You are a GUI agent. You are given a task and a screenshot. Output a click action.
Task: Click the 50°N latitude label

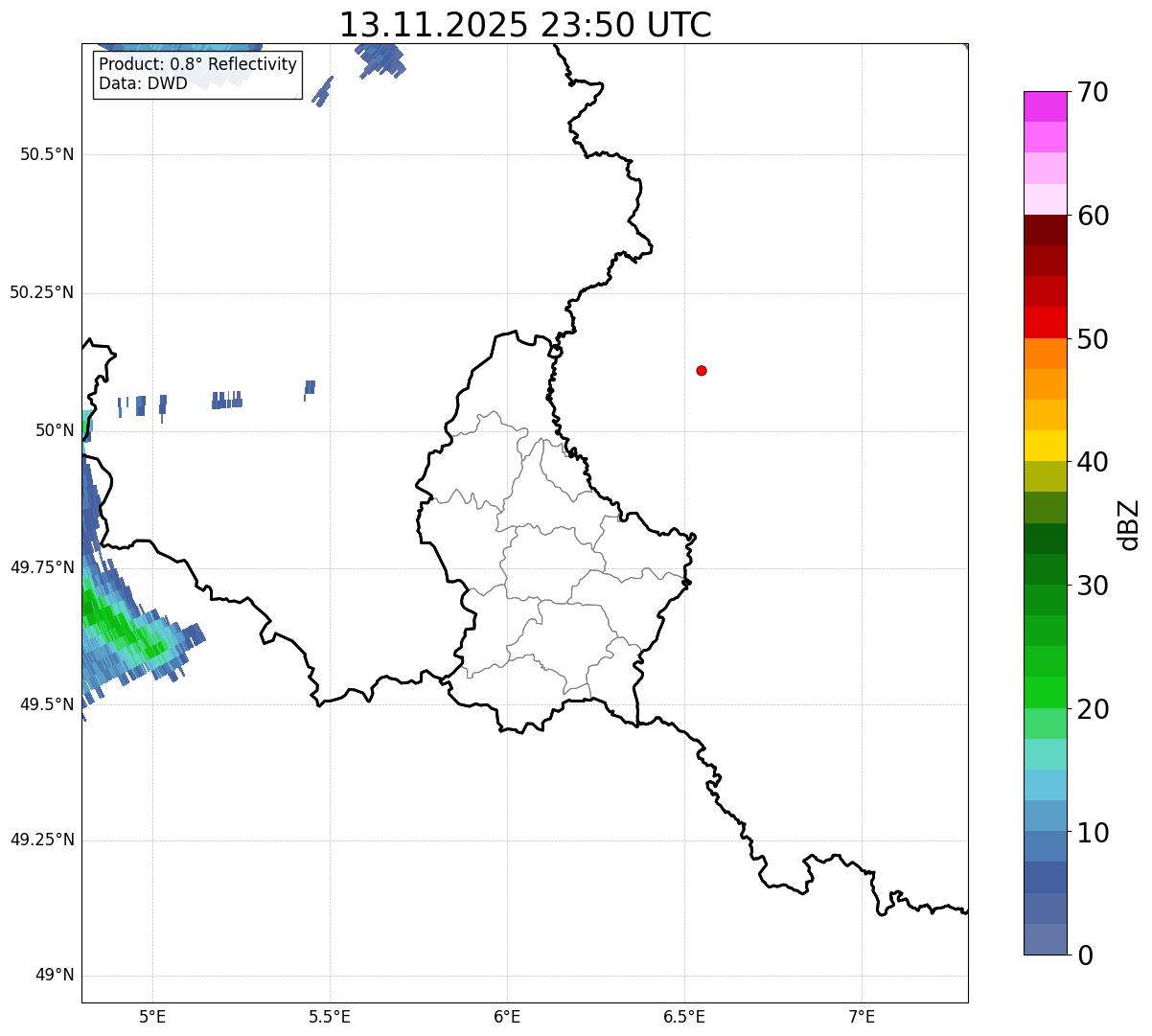tap(55, 430)
